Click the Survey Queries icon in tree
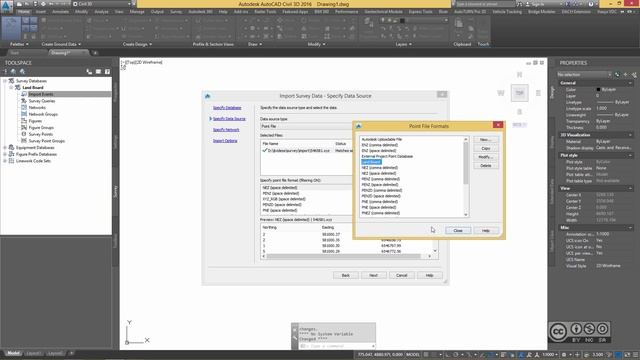 [24, 100]
